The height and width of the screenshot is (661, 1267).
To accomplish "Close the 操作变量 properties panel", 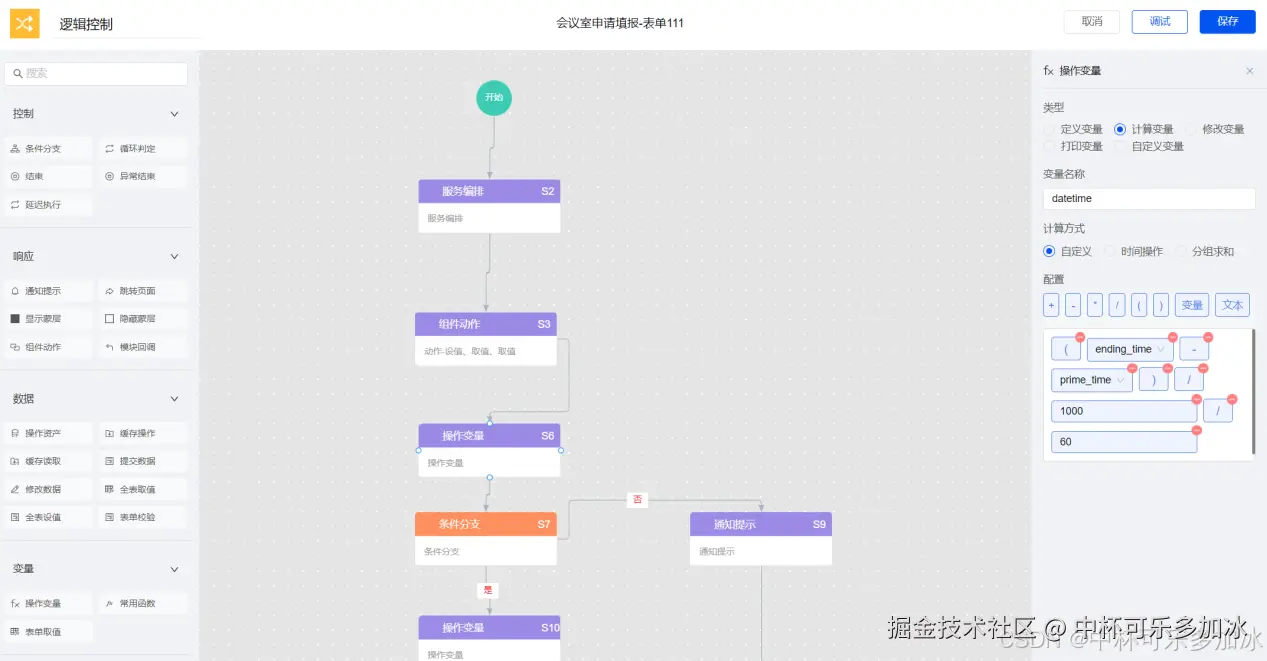I will point(1249,71).
